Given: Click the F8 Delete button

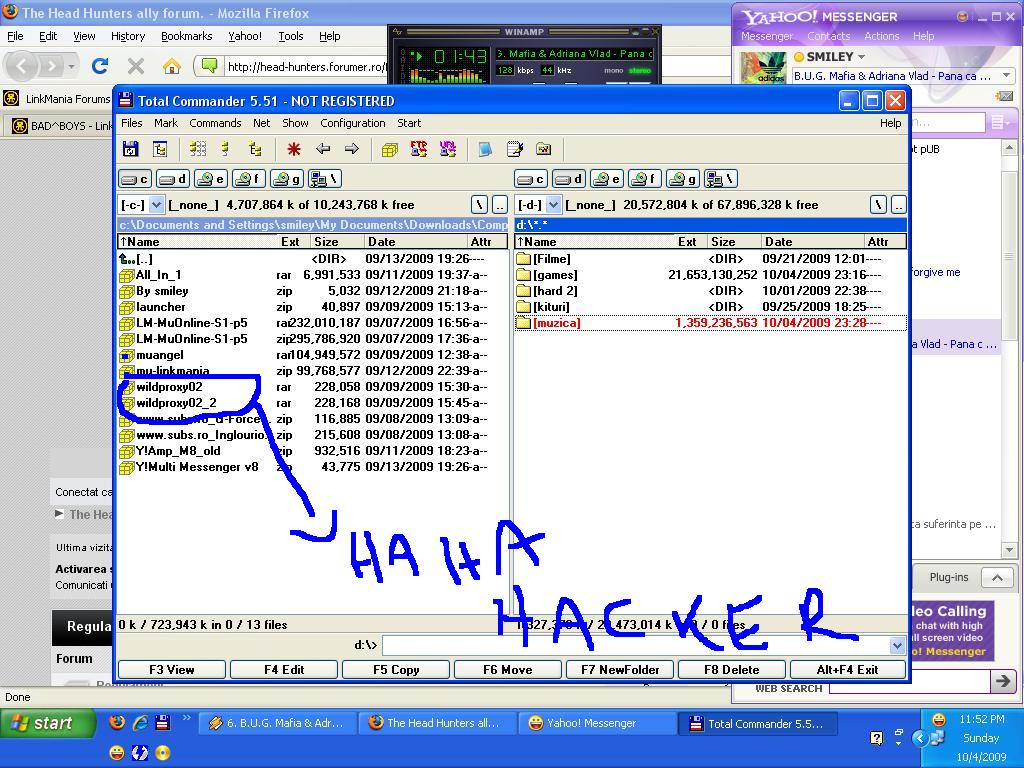Looking at the screenshot, I should point(731,669).
